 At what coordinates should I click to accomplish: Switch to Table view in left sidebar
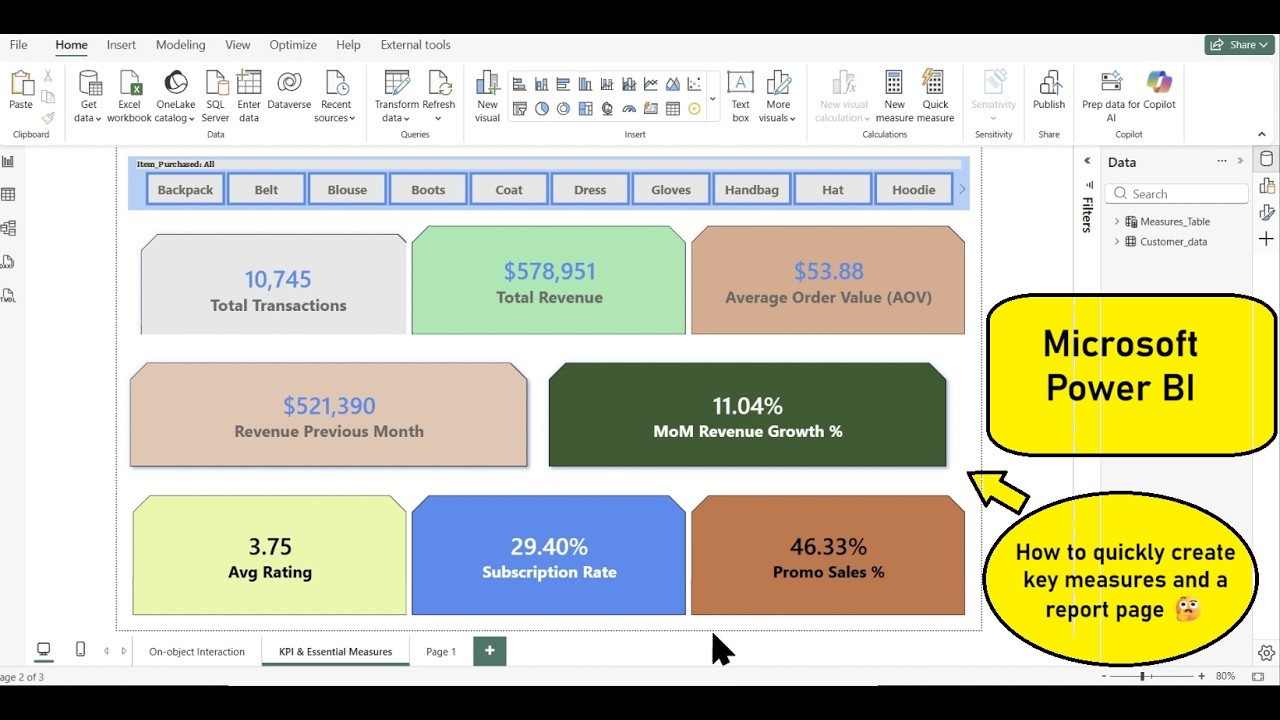(8, 195)
